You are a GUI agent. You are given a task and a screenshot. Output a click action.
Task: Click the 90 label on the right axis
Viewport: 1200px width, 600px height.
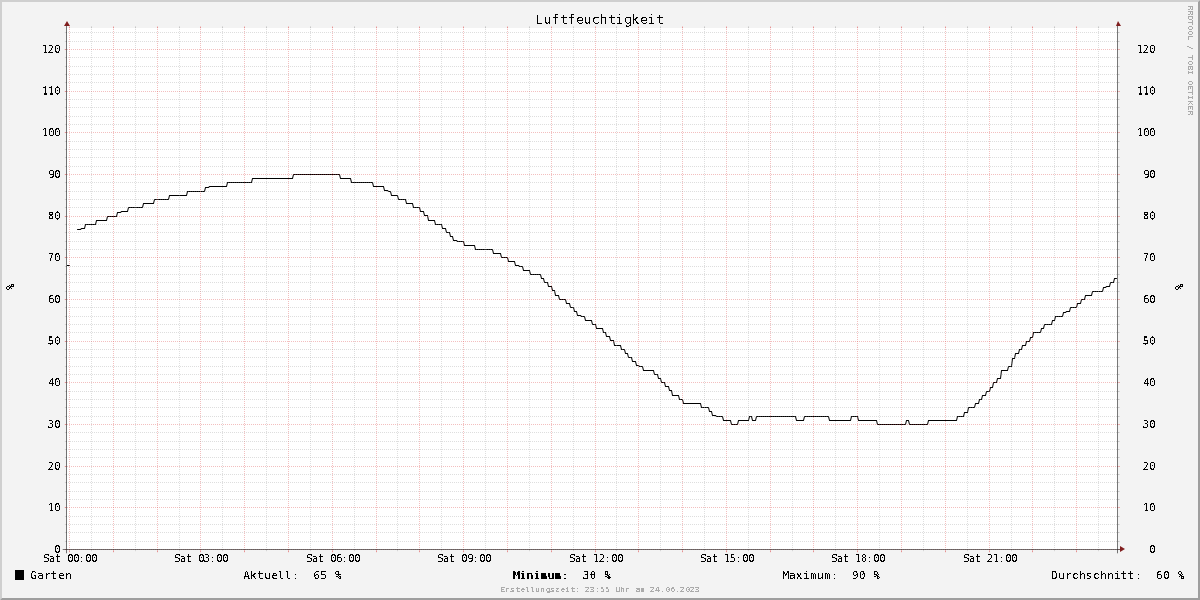(1150, 174)
